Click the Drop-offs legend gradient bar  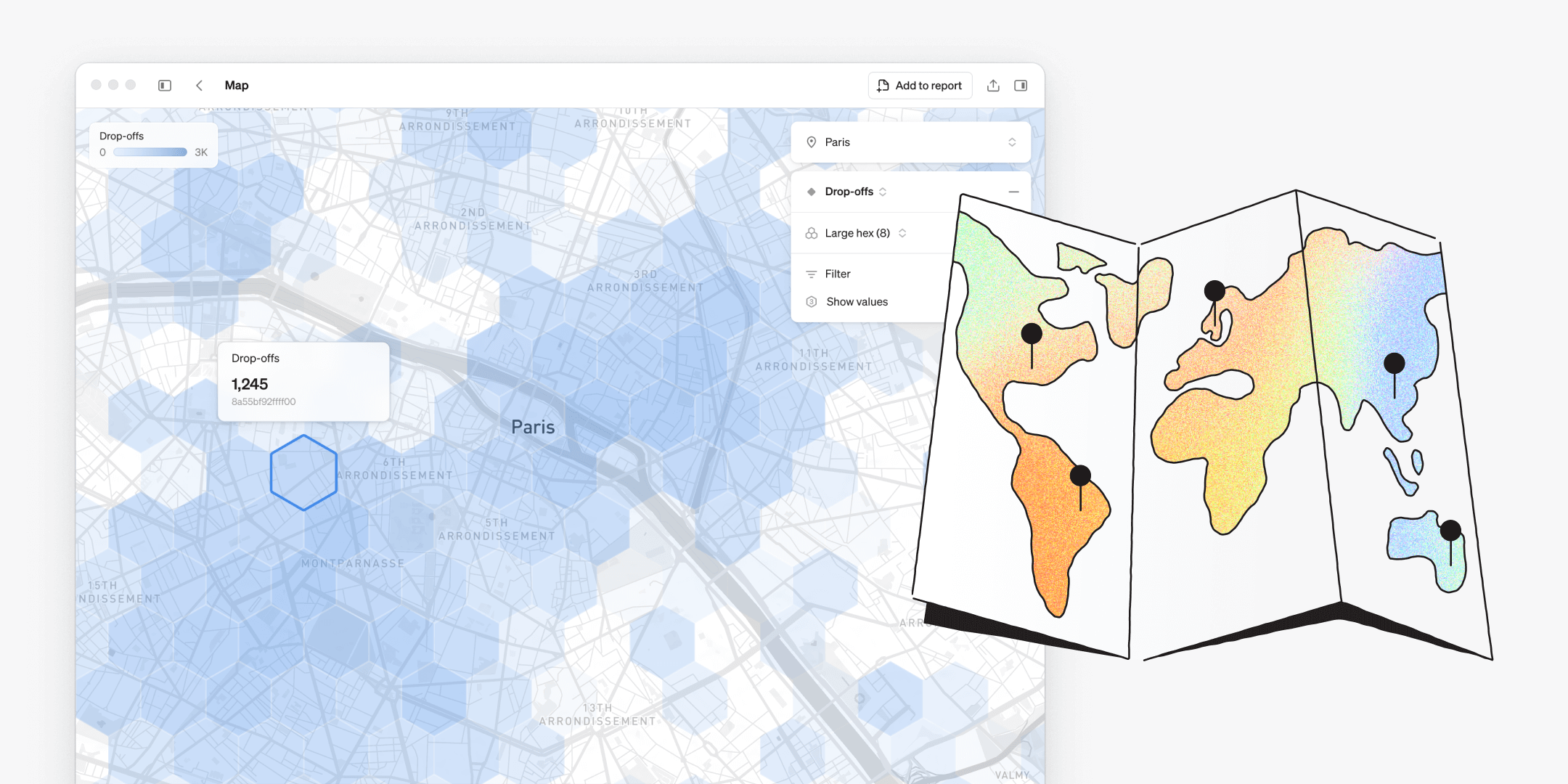coord(150,152)
